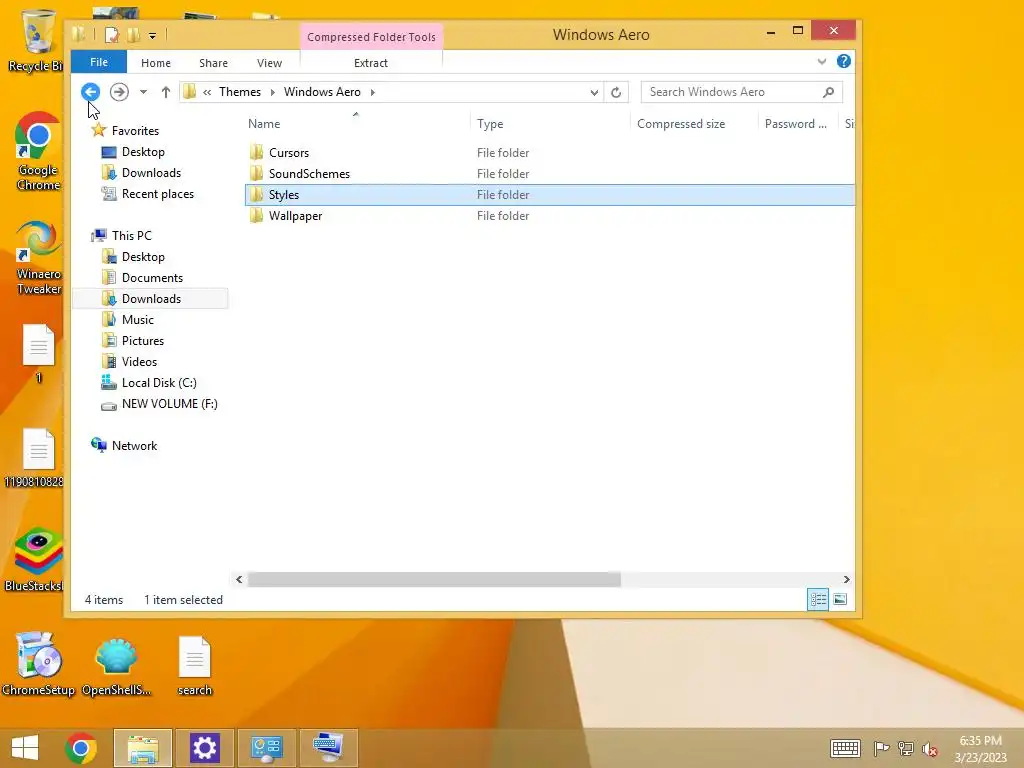Open Downloads under Favorites
The width and height of the screenshot is (1024, 768).
[x=151, y=172]
